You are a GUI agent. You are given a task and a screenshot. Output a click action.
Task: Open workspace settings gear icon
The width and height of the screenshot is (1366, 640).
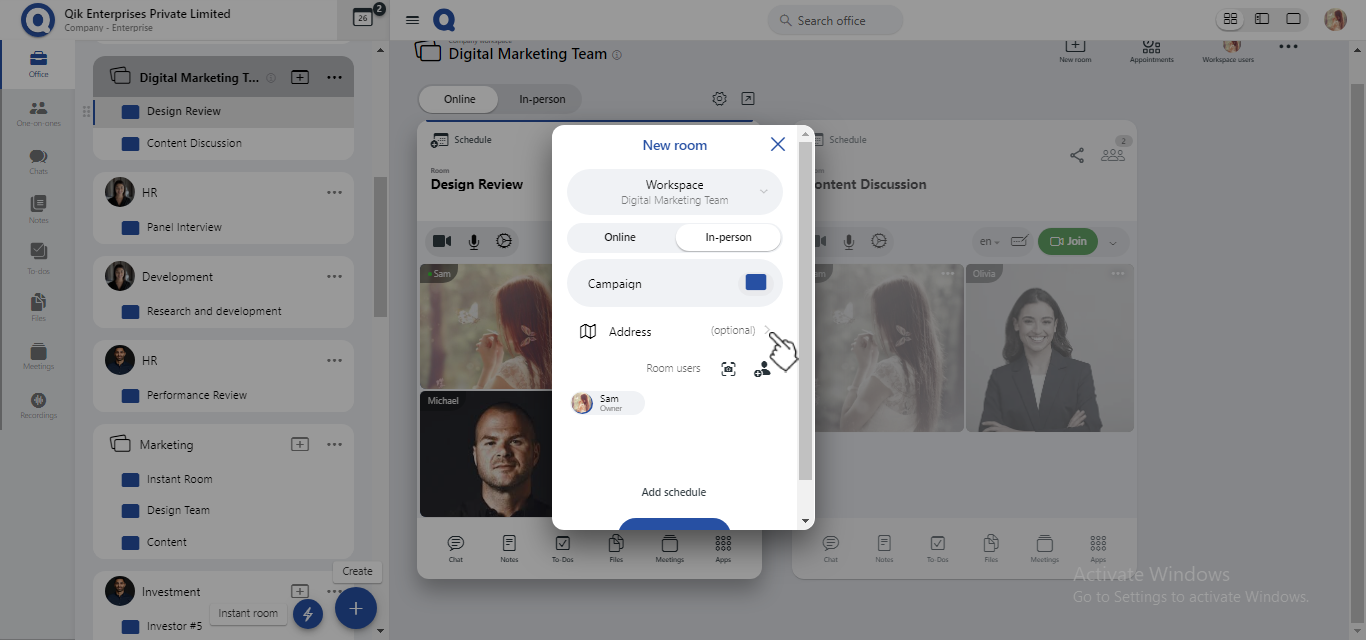click(x=719, y=99)
